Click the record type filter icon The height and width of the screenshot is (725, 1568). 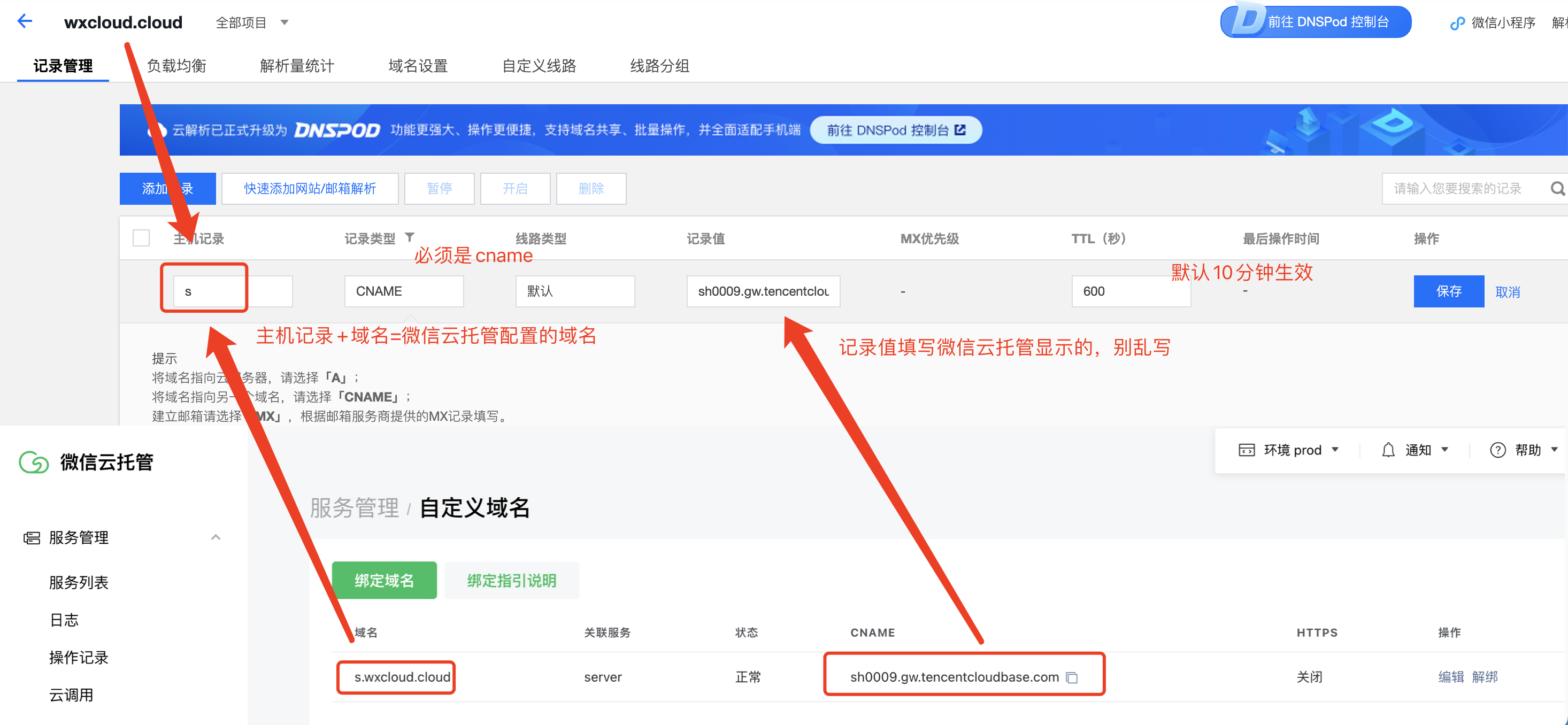pos(410,237)
